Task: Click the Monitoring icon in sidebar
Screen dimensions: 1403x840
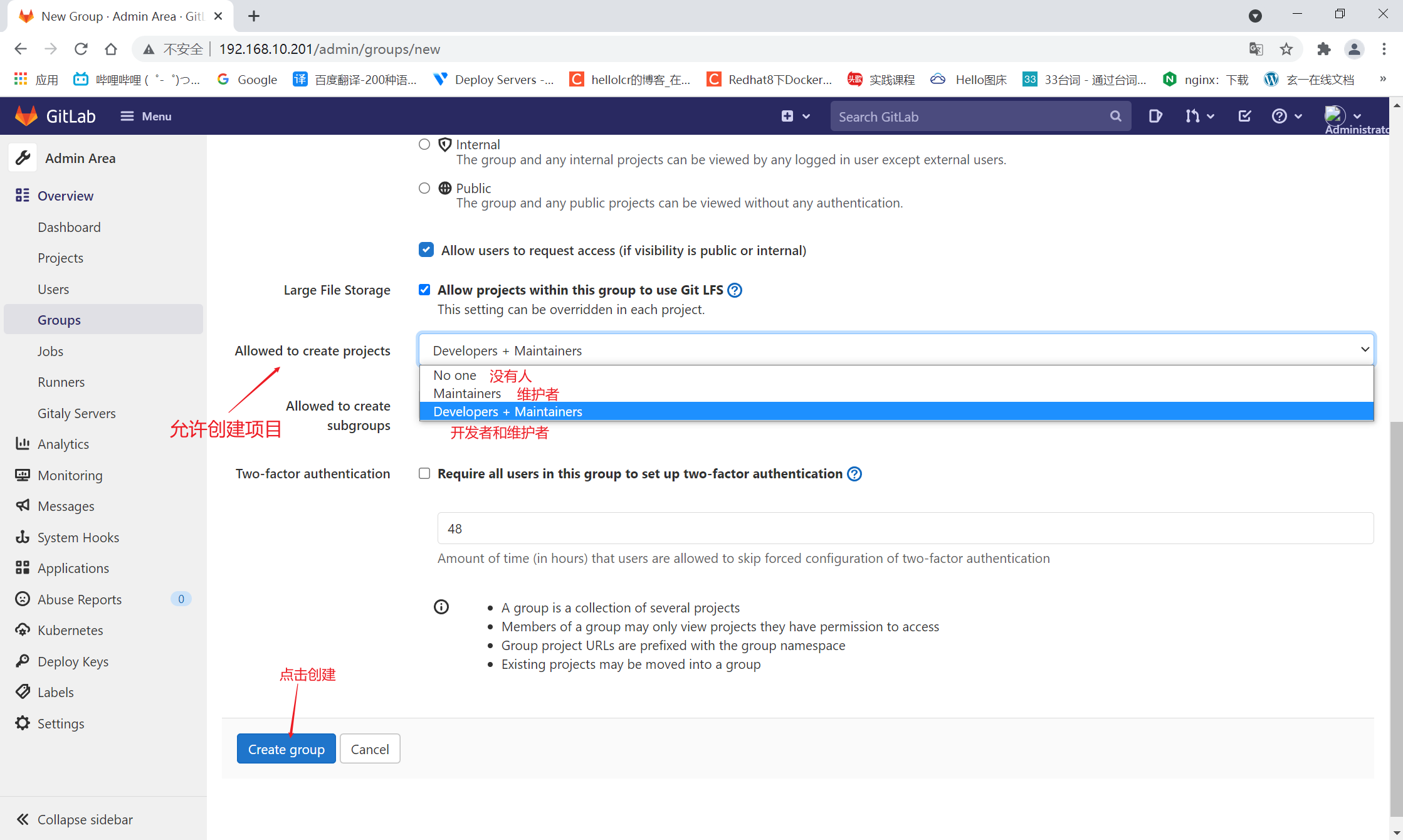Action: (x=23, y=475)
